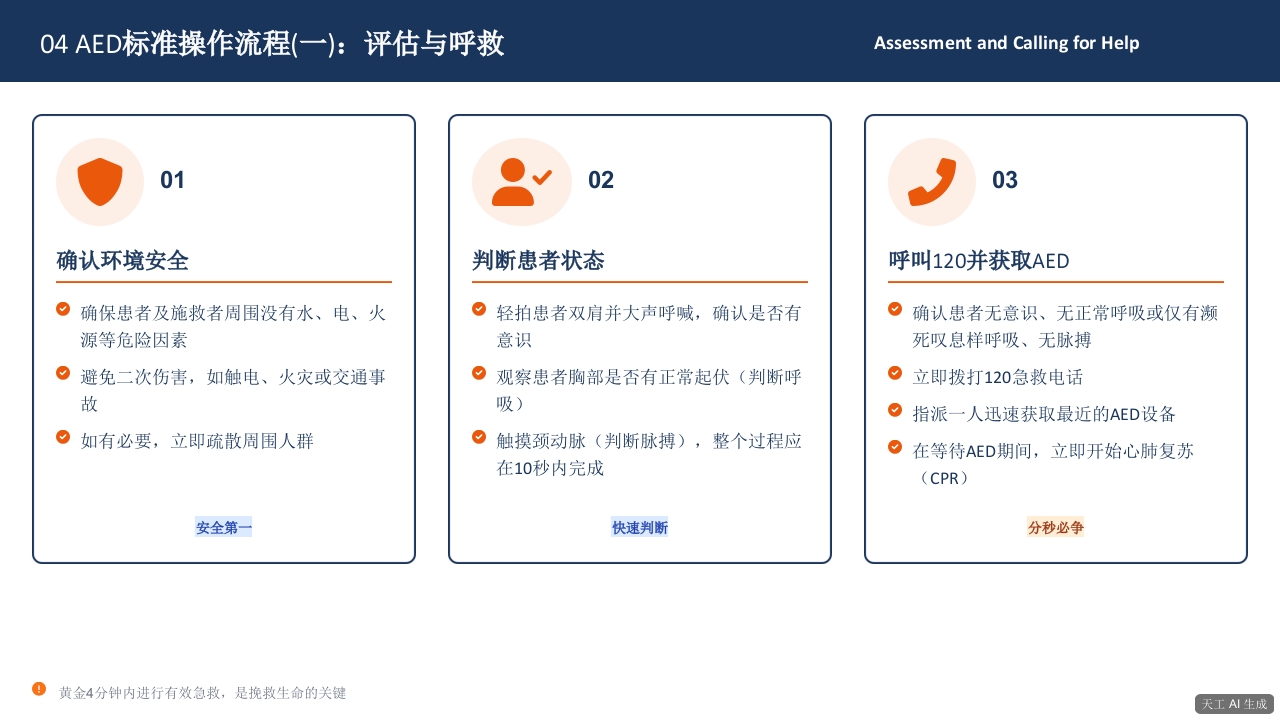Click the first checkmark bullet under 确认环境安全
The image size is (1280, 720).
click(x=63, y=309)
